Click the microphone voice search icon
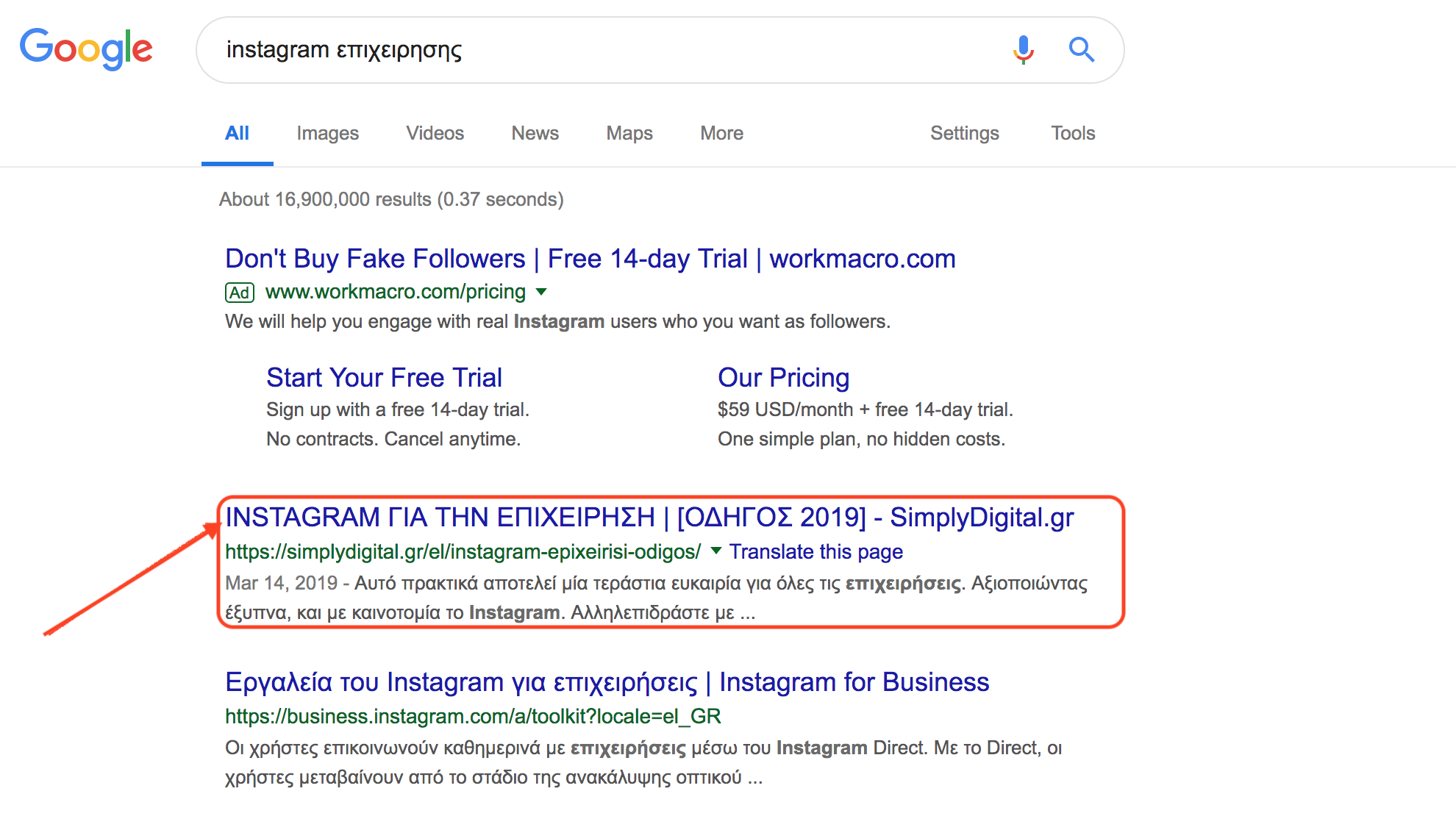This screenshot has width=1456, height=816. [x=1023, y=50]
